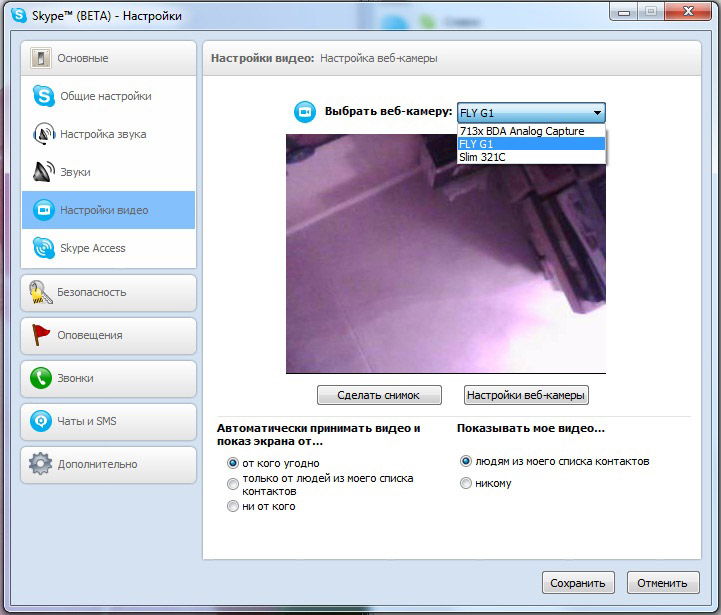Click the Skype Access wifi icon
The image size is (721, 615).
coord(44,247)
